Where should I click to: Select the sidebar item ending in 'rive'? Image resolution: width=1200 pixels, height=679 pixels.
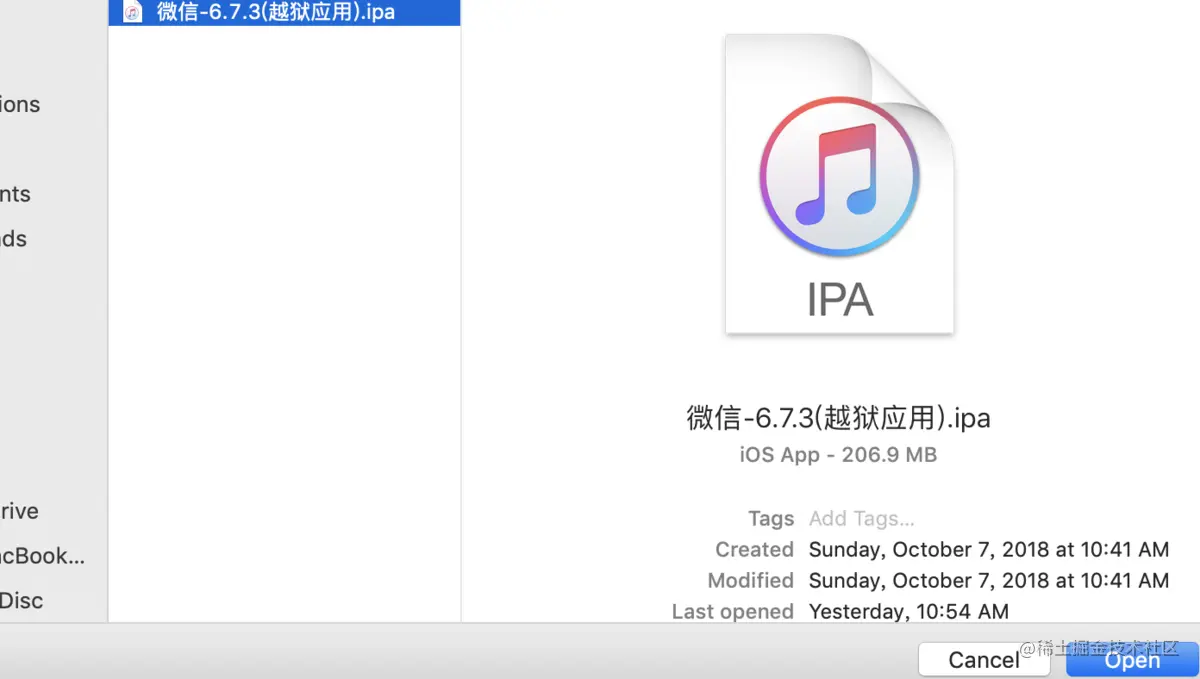coord(19,511)
